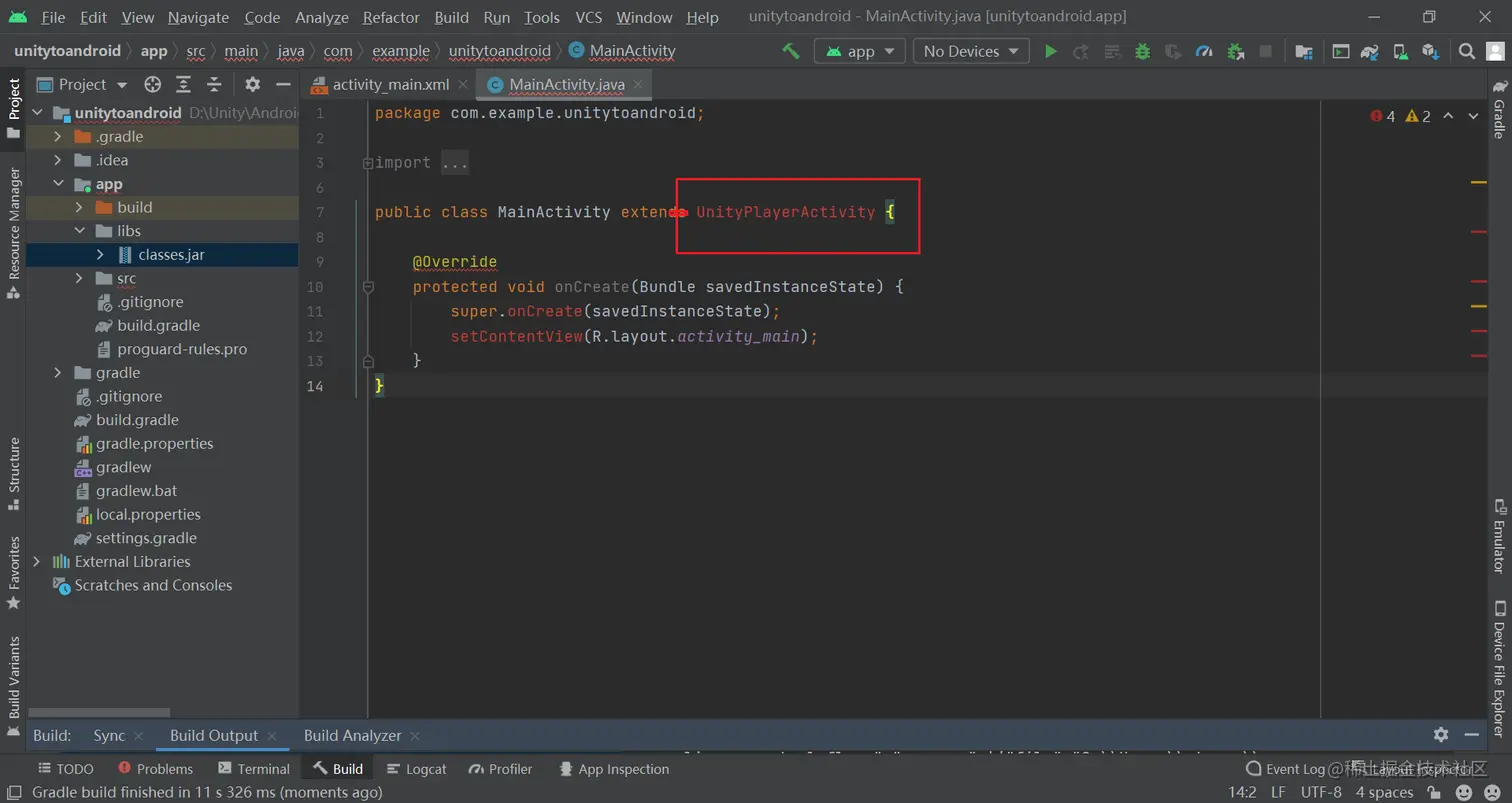Click the Debug app bug icon
The height and width of the screenshot is (803, 1512).
1142,51
